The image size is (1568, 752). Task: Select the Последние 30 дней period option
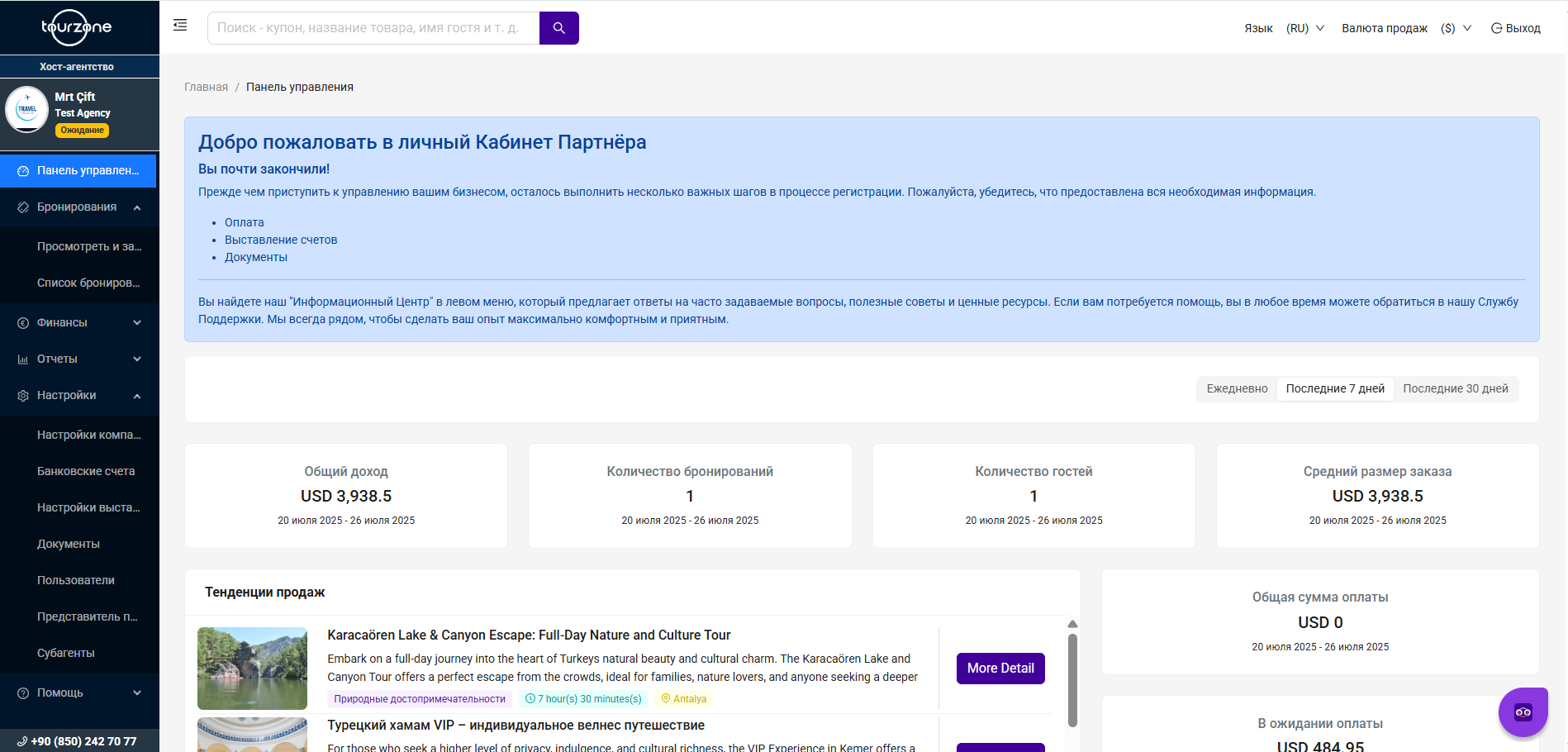(1456, 388)
